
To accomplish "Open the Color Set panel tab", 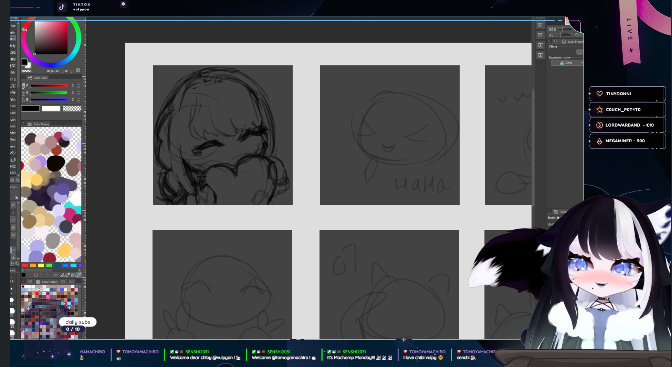I will (47, 282).
